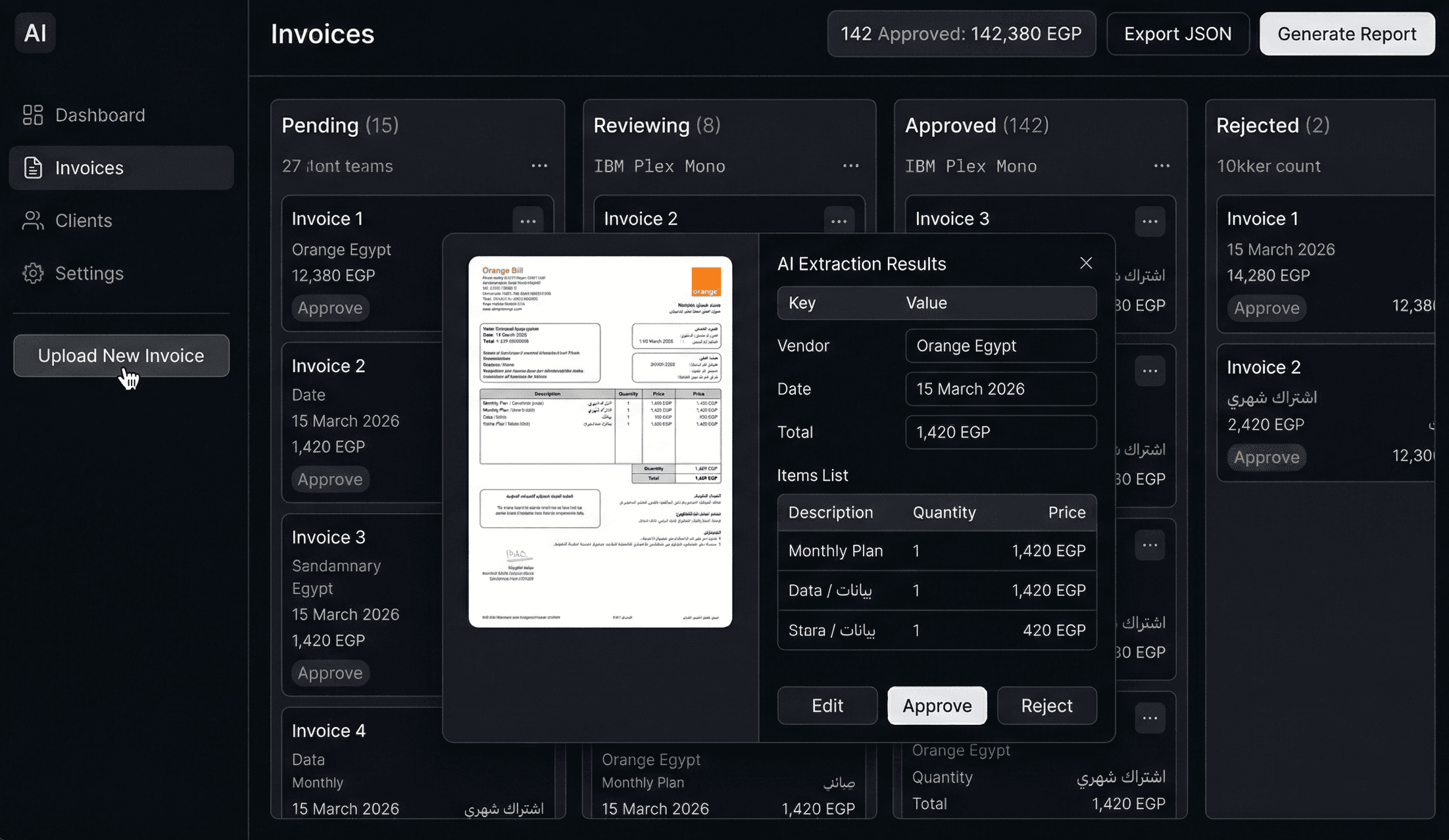
Task: Select the Monthly Plan item row
Action: coord(937,551)
